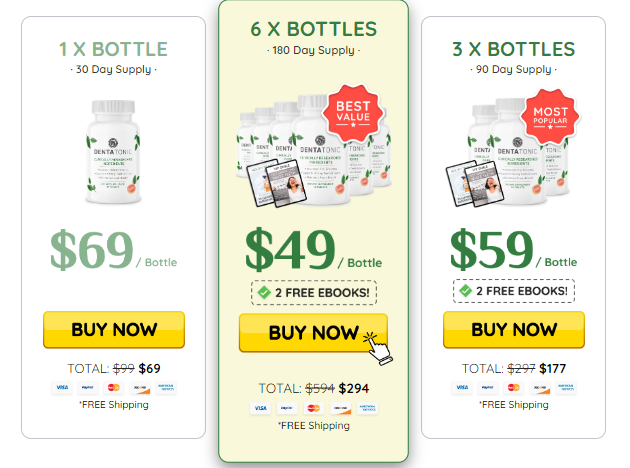Click Buy Now for 3 bottles
Image resolution: width=630 pixels, height=468 pixels.
click(514, 329)
